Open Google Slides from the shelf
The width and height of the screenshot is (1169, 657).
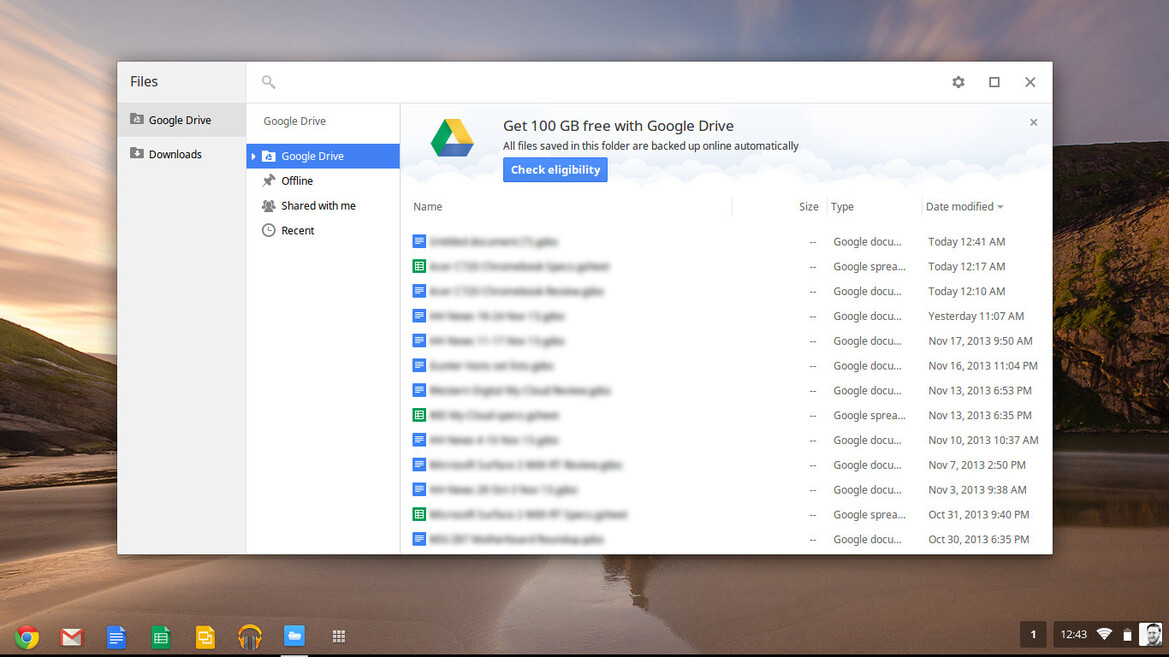point(205,637)
